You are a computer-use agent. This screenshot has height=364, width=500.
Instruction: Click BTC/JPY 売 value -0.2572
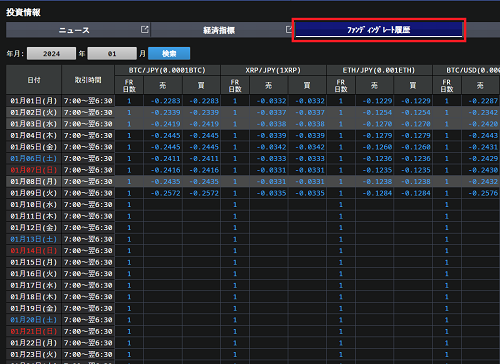click(166, 193)
